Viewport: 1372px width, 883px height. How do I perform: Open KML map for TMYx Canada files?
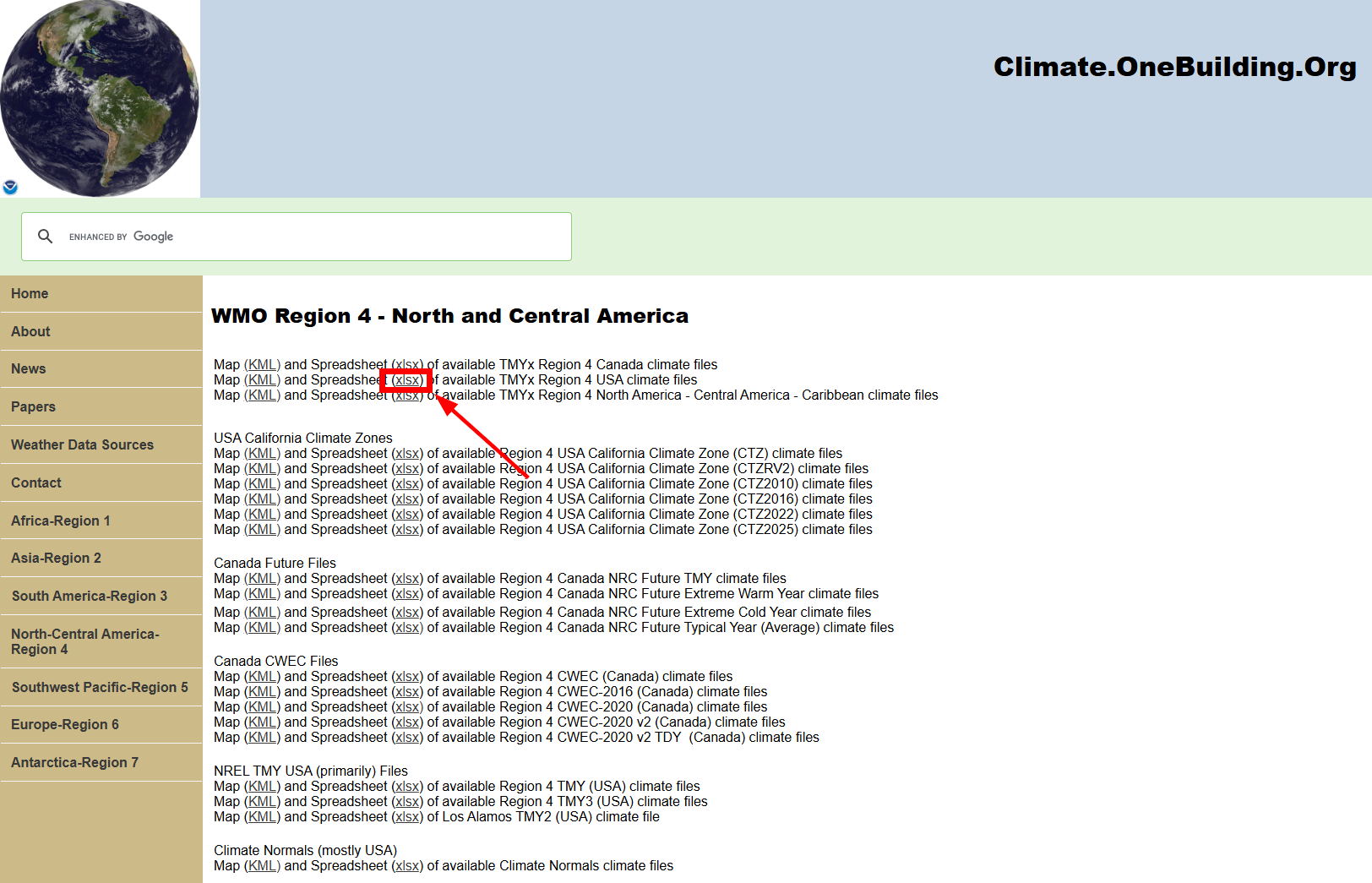click(262, 365)
